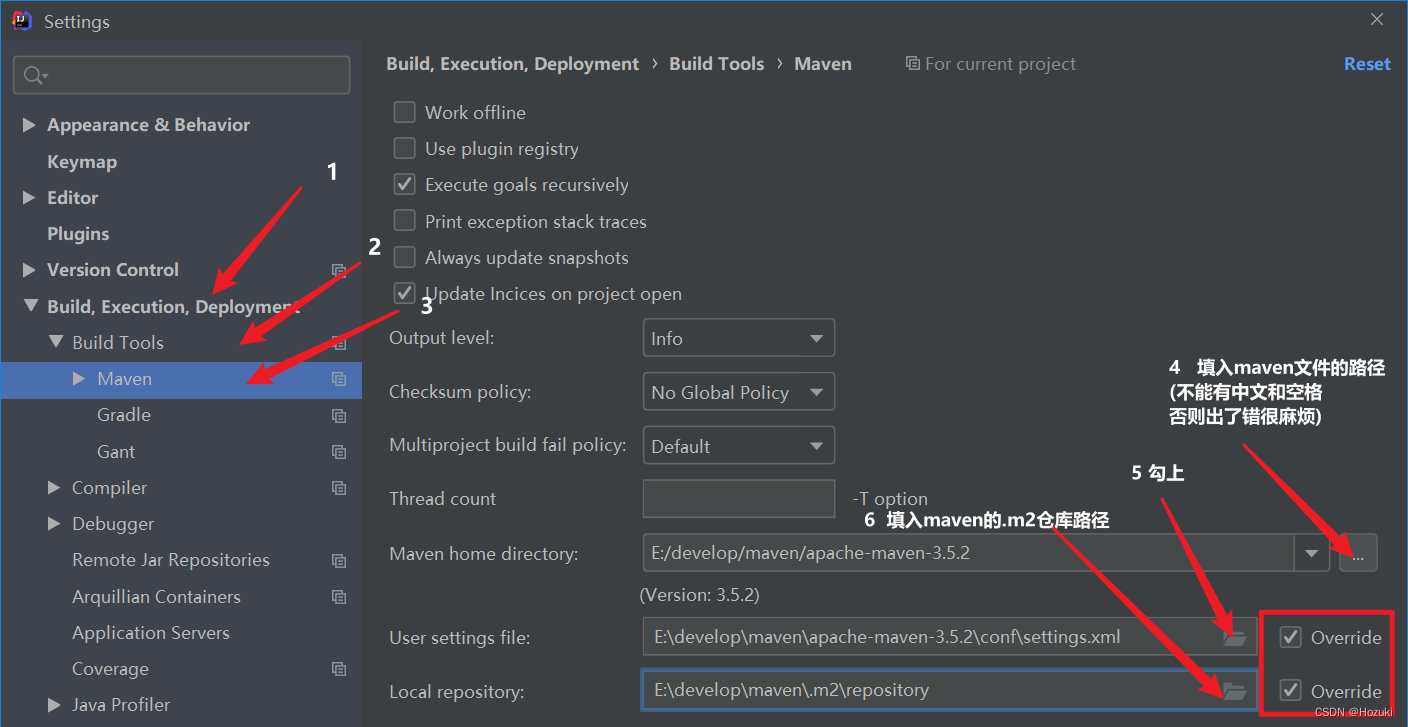The image size is (1408, 727).
Task: Enable Always update snapshots checkbox
Action: [x=404, y=257]
